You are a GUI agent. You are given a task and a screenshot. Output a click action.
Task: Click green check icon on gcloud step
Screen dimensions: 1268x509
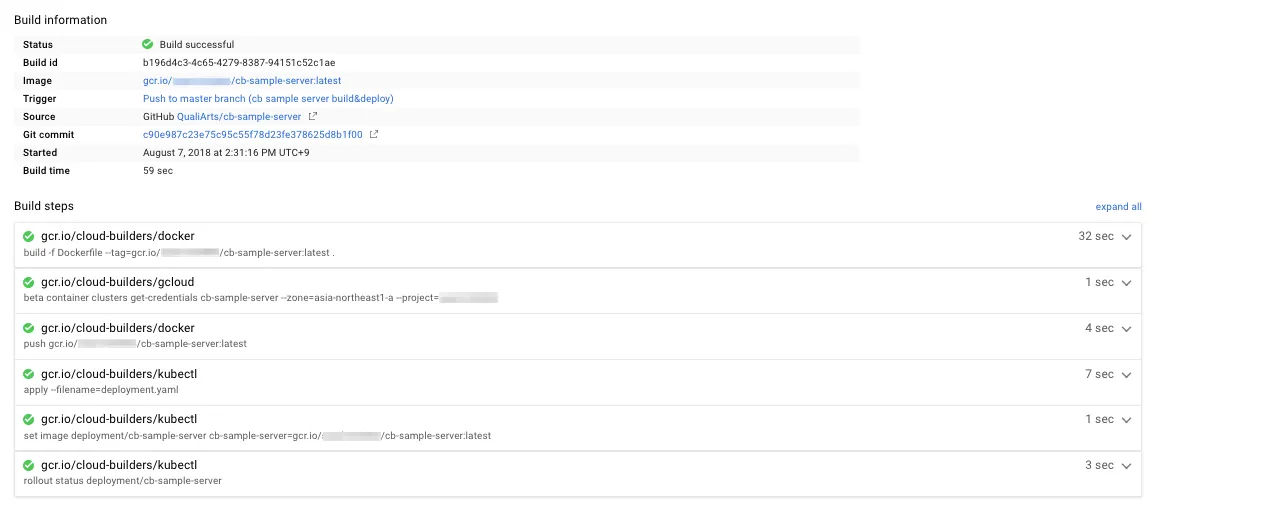tap(29, 283)
